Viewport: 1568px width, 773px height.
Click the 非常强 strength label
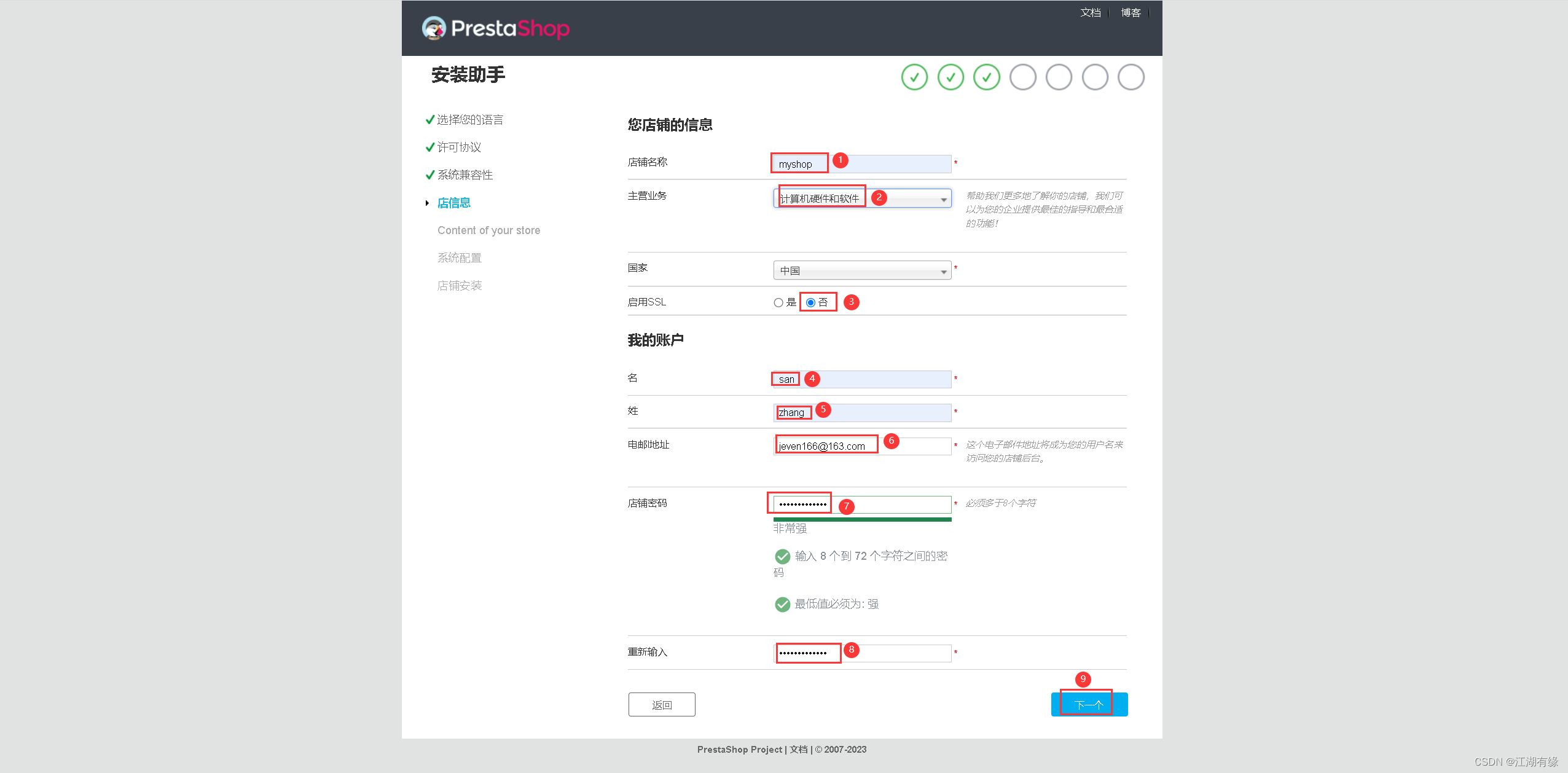(x=790, y=528)
